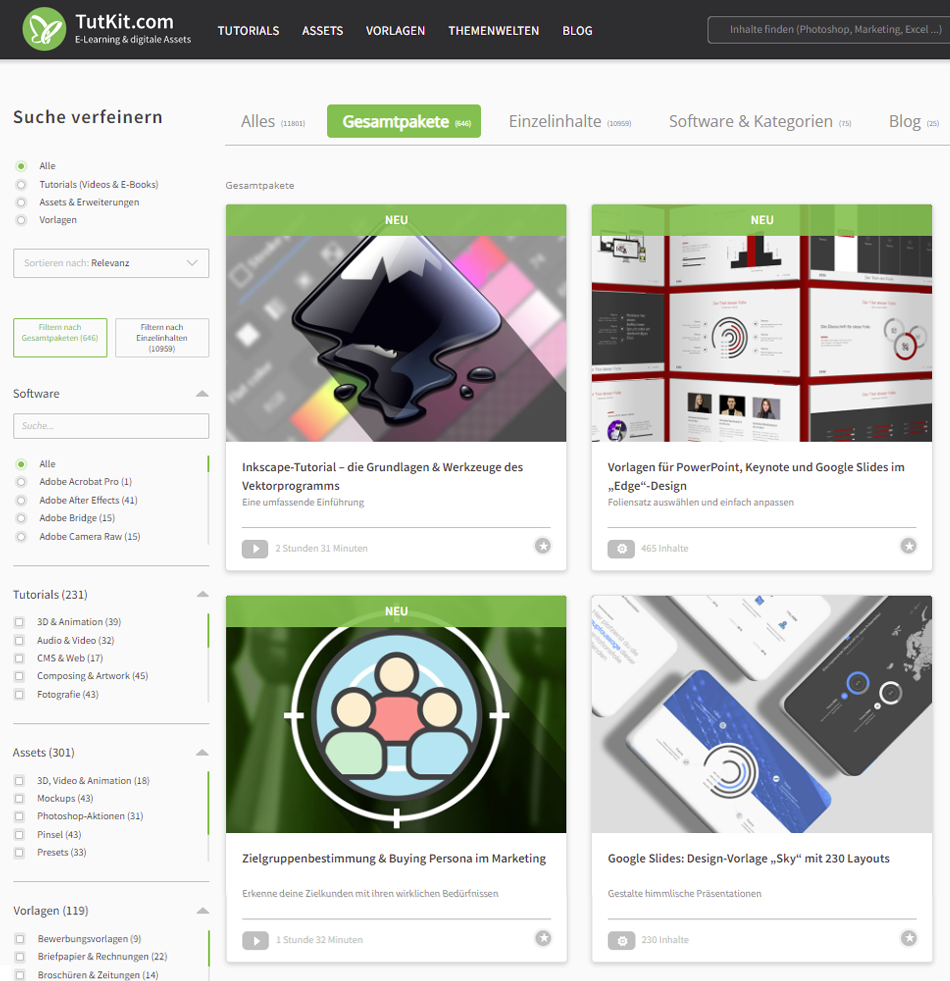The height and width of the screenshot is (981, 950).
Task: Switch to the Einzelinhalte tab
Action: tap(569, 121)
